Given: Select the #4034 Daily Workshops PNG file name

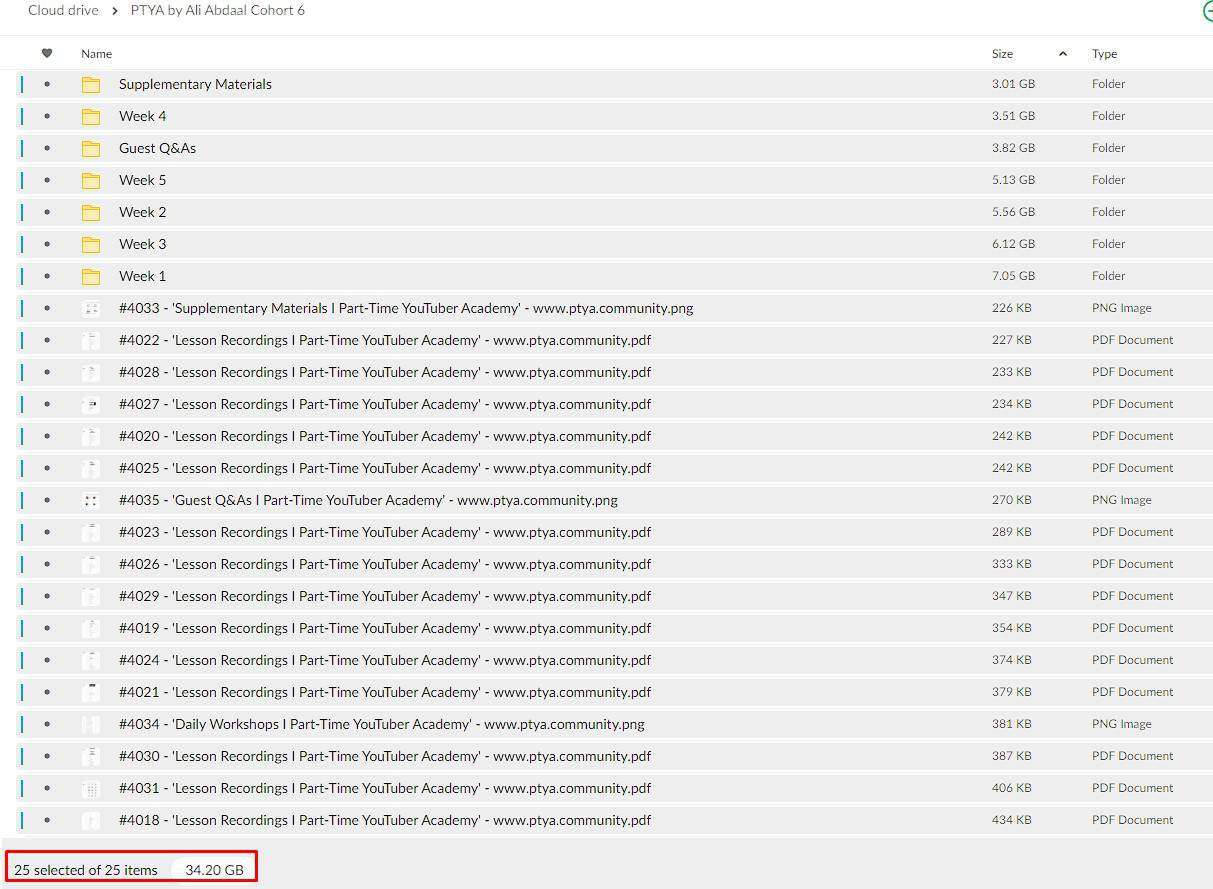Looking at the screenshot, I should pyautogui.click(x=381, y=724).
